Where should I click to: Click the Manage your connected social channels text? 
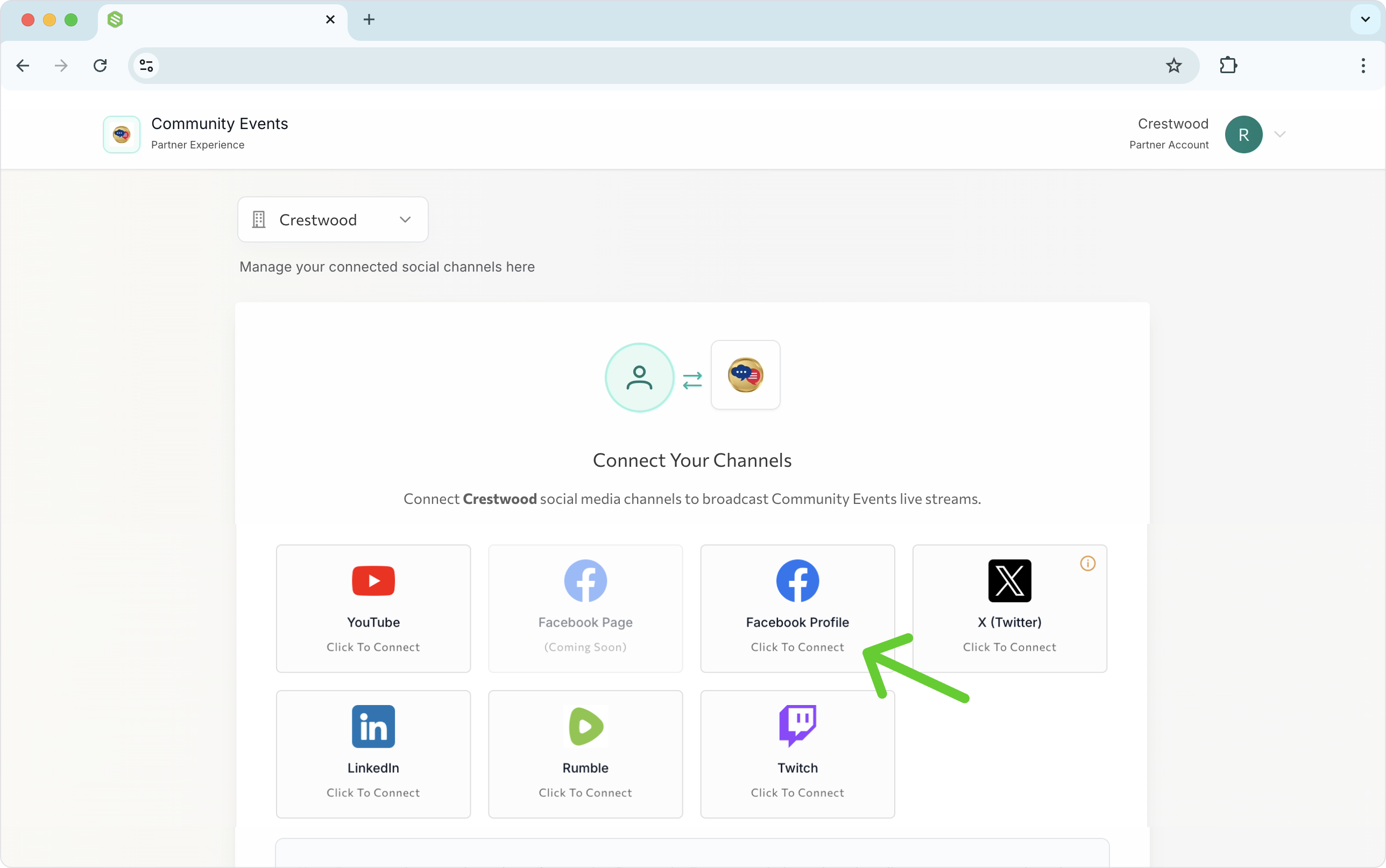387,267
